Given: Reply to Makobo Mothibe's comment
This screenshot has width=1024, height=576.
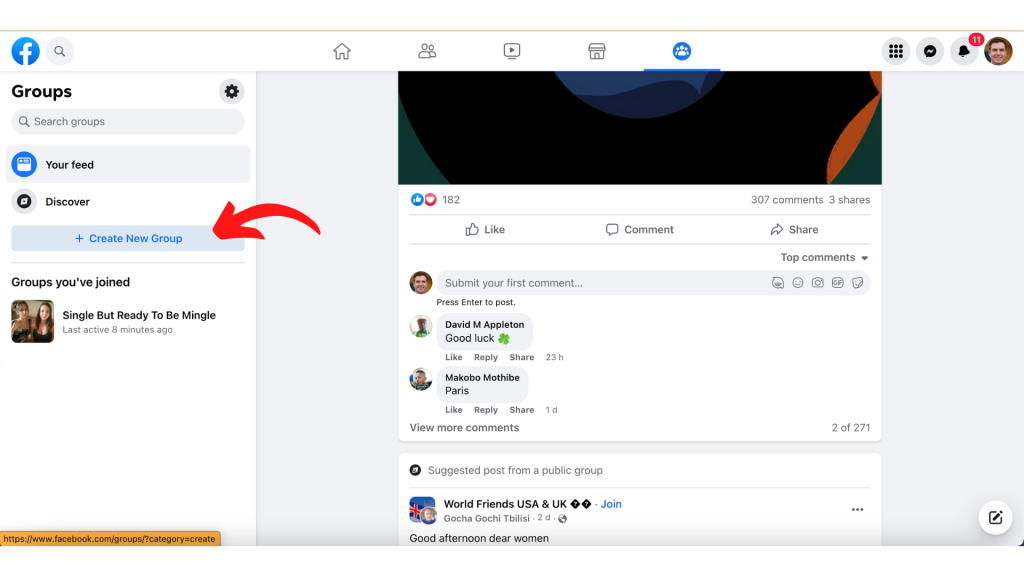Looking at the screenshot, I should click(x=486, y=410).
